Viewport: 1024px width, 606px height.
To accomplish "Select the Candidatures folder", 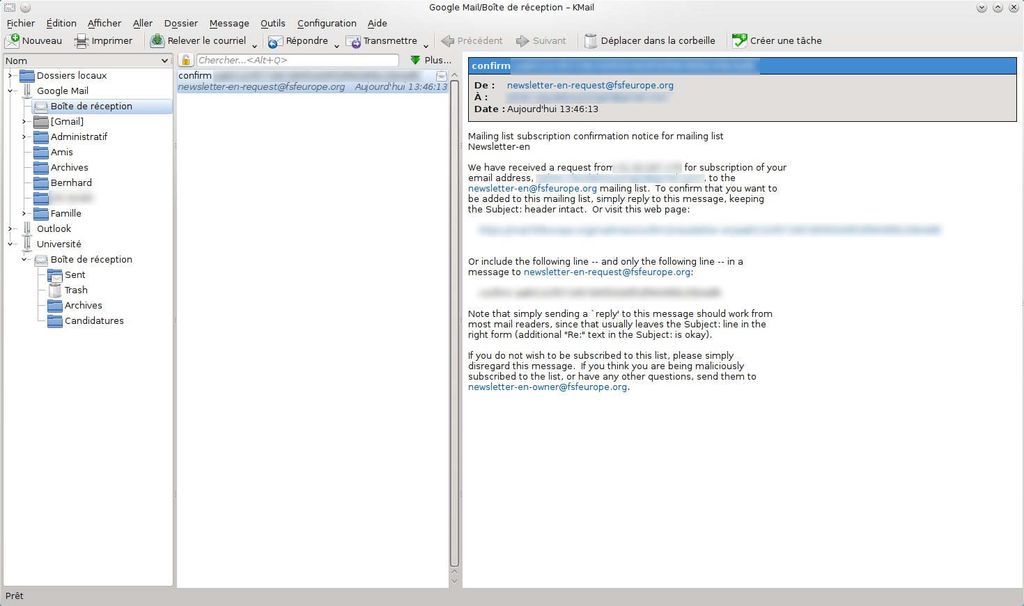I will (94, 320).
